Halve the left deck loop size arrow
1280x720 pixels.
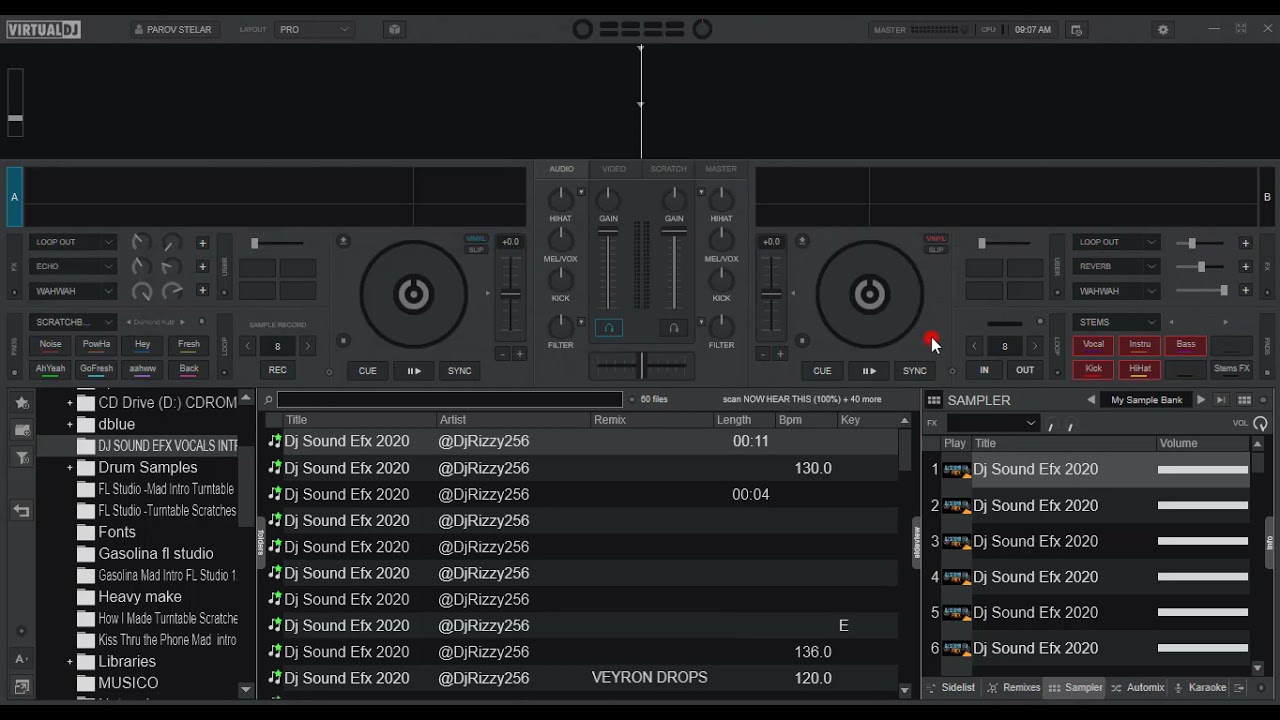(x=248, y=346)
